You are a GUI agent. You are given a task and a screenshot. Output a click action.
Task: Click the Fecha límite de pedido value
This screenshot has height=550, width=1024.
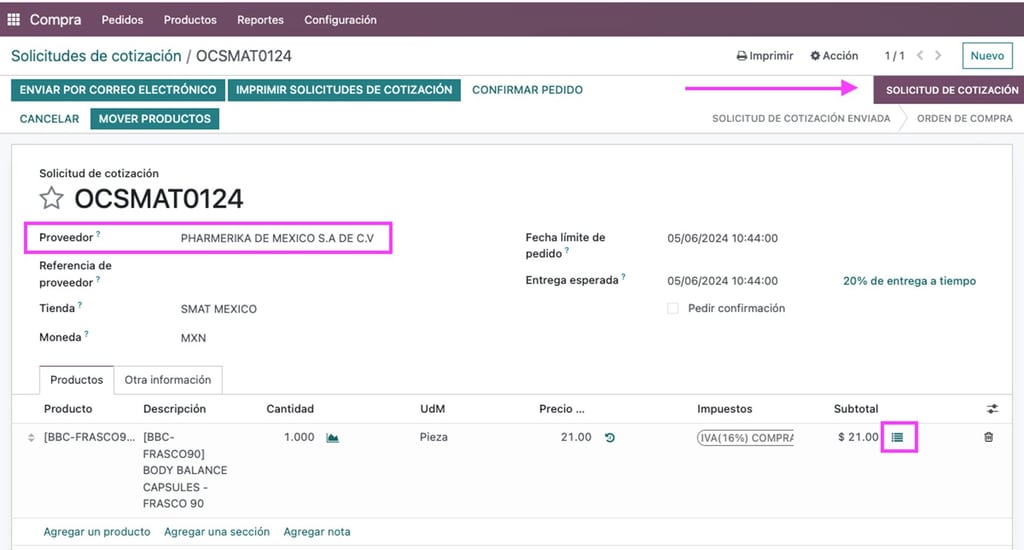tap(722, 238)
